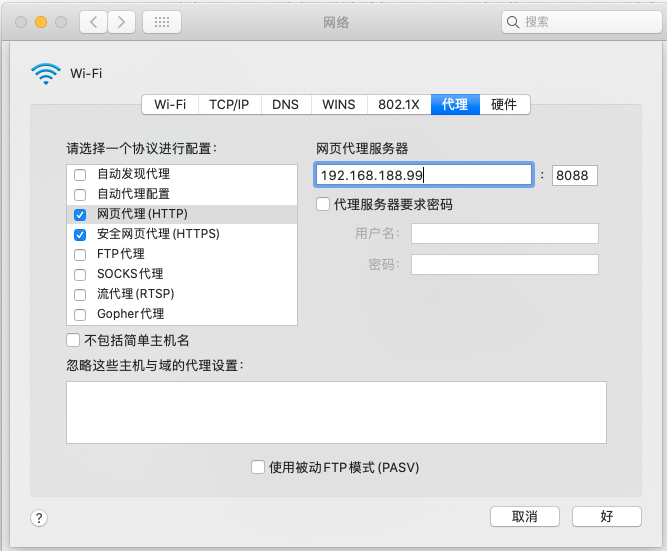Check 不包括简单主机名 option
Image resolution: width=667 pixels, height=551 pixels.
pyautogui.click(x=73, y=340)
